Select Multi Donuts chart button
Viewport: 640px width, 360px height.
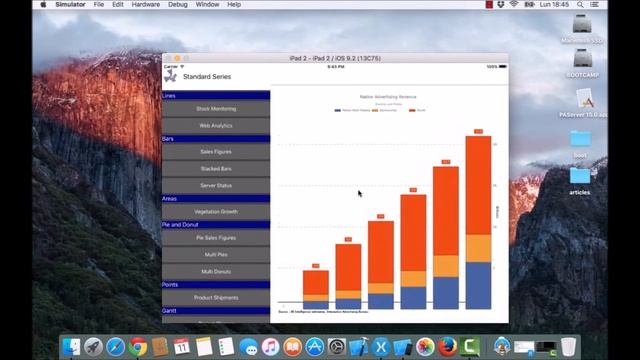coord(216,271)
